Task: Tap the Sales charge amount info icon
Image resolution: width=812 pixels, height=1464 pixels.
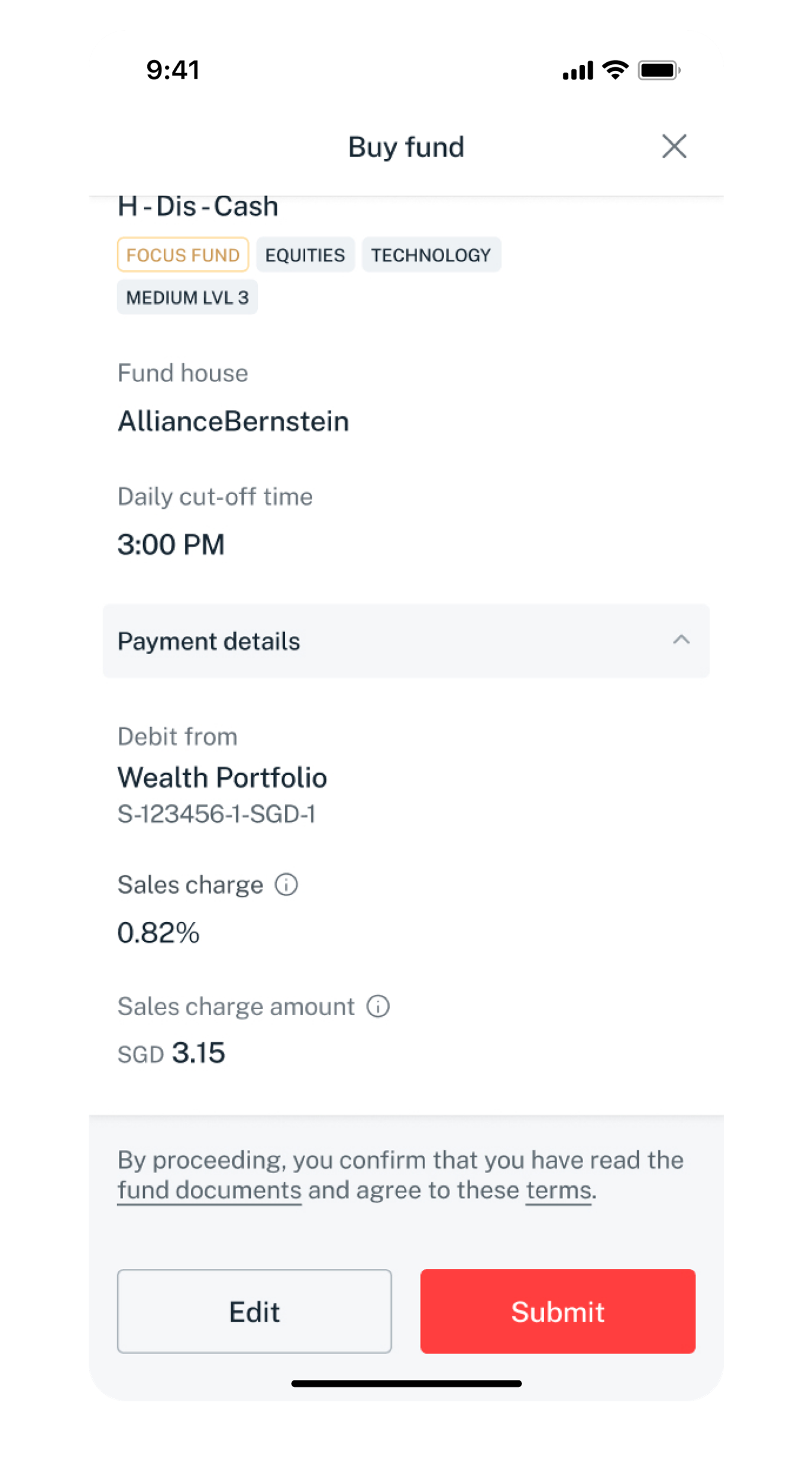Action: pyautogui.click(x=378, y=1006)
